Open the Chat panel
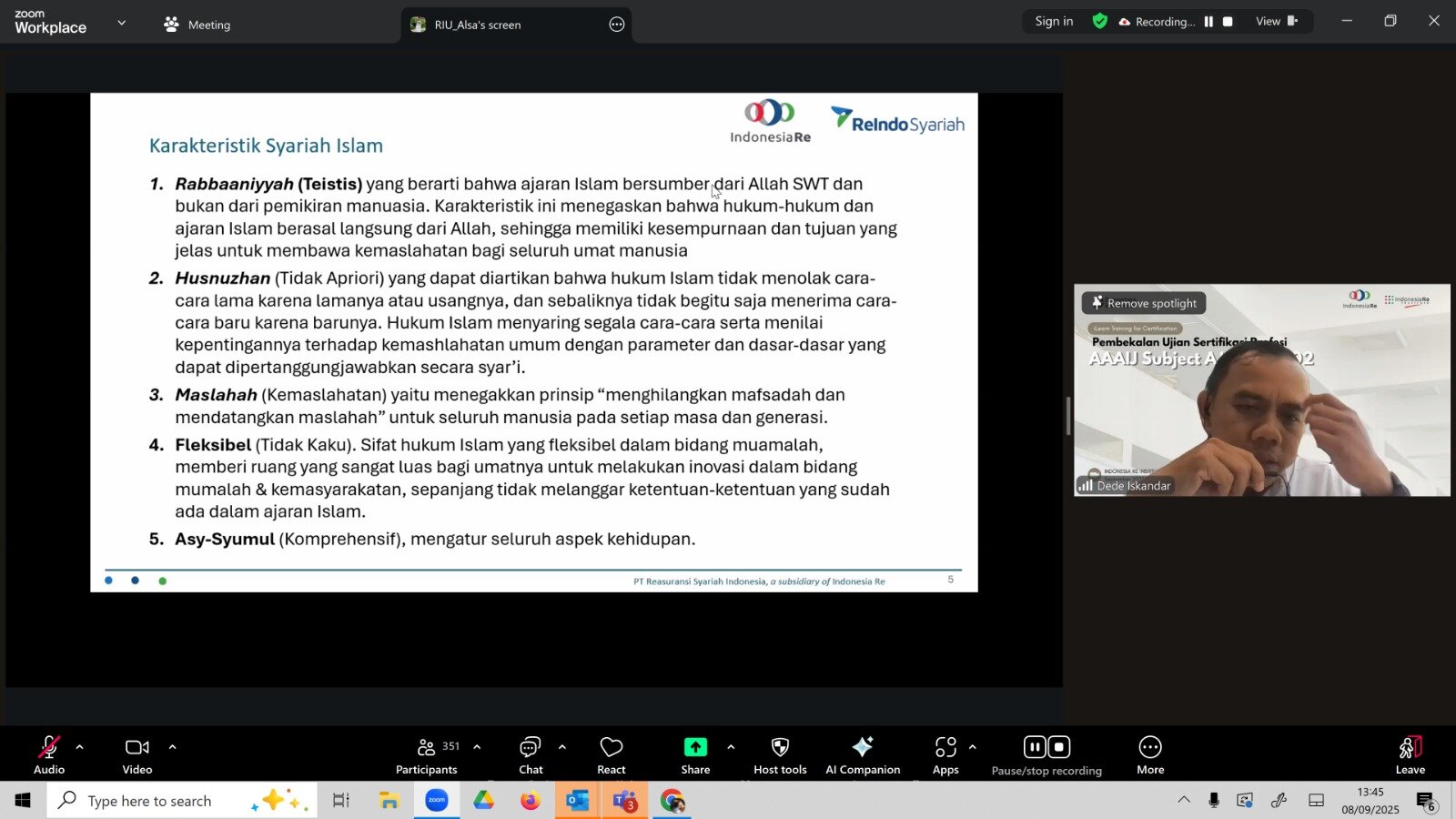 (531, 754)
